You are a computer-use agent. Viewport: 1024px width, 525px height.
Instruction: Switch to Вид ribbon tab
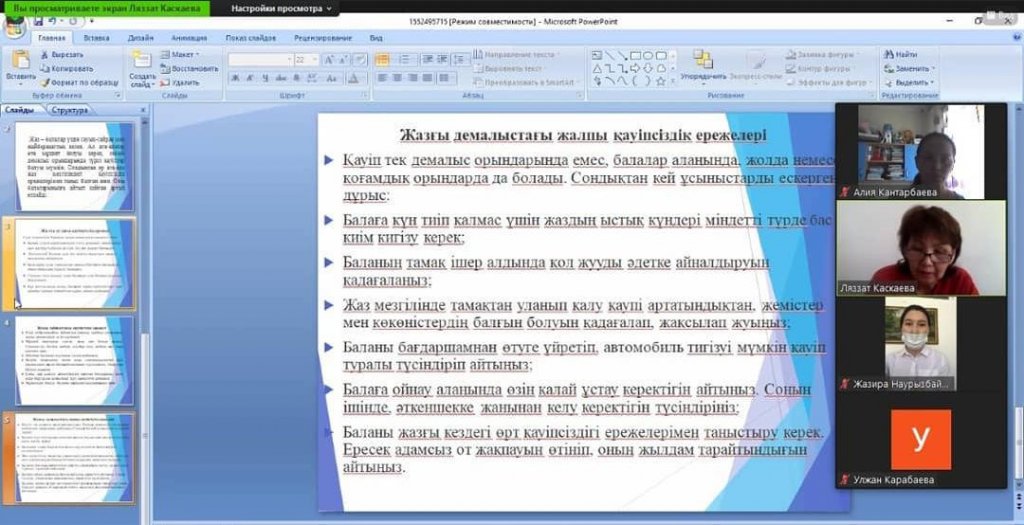(376, 38)
